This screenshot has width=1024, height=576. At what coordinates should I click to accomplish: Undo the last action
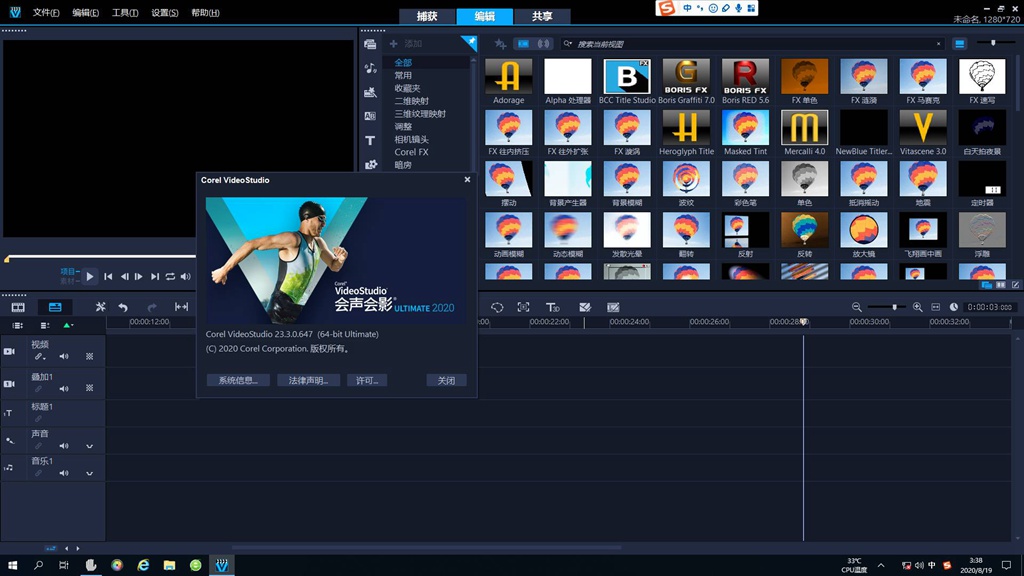pos(123,307)
